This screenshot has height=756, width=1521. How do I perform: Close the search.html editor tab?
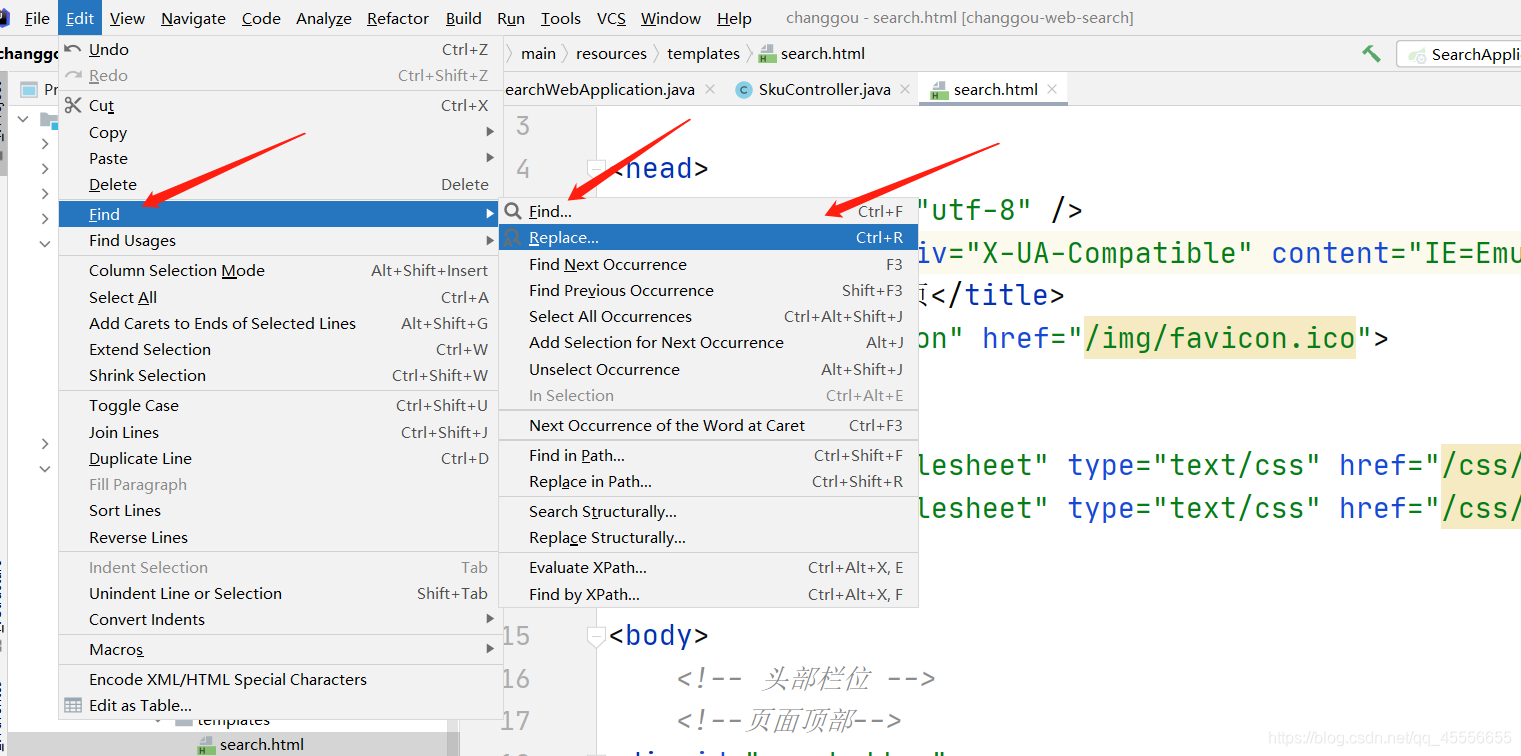(x=1052, y=89)
